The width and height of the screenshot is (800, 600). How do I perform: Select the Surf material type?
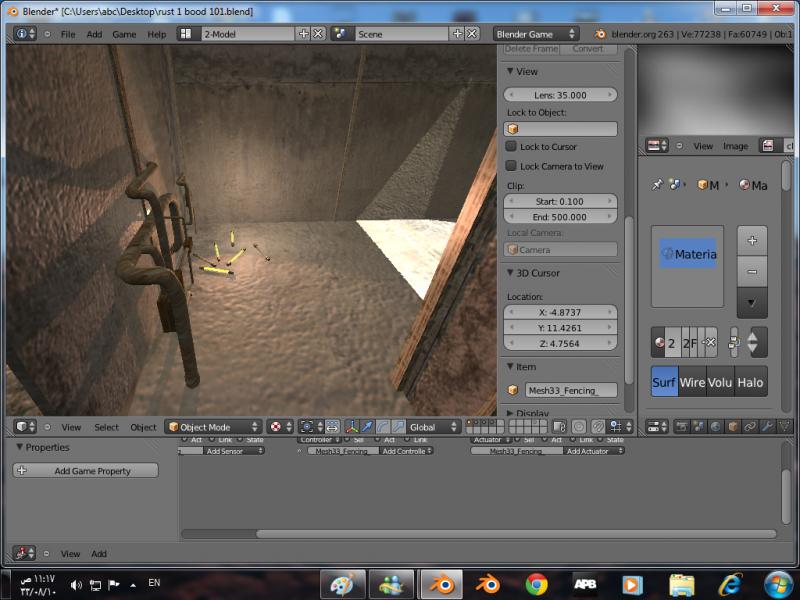[664, 382]
